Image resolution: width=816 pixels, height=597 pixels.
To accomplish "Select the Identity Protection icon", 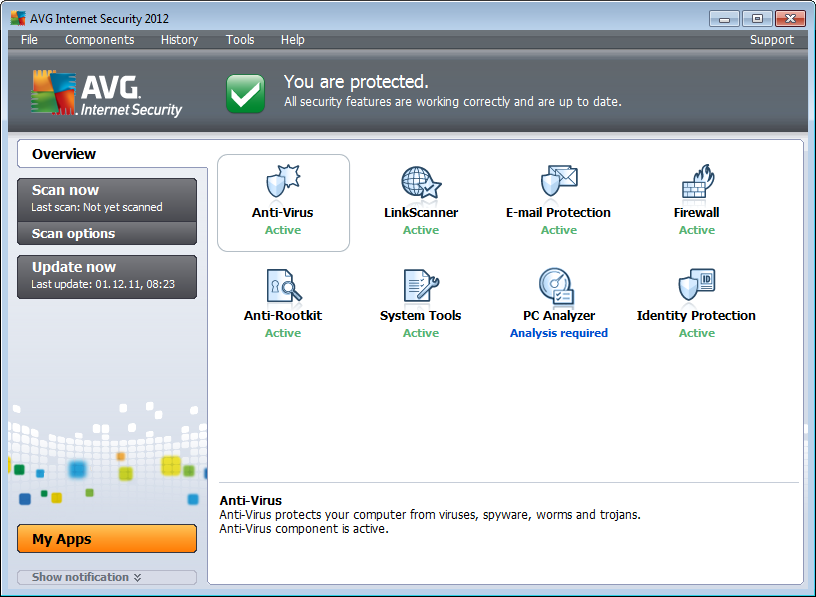I will 697,285.
